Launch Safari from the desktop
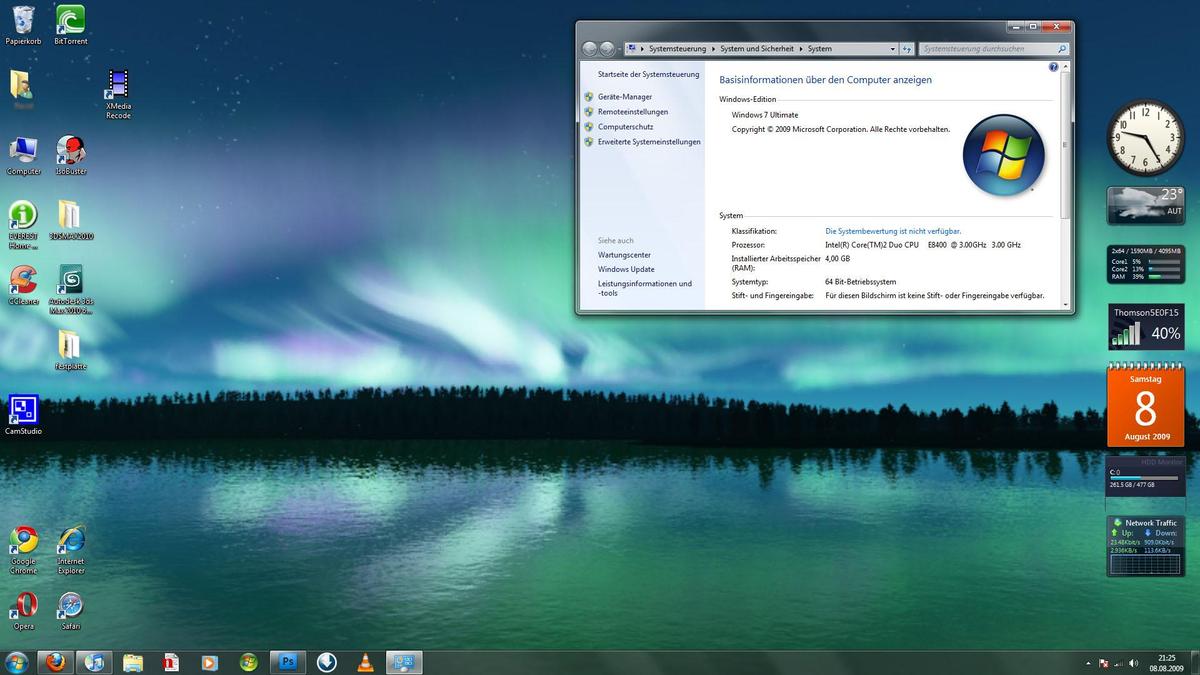 click(70, 610)
